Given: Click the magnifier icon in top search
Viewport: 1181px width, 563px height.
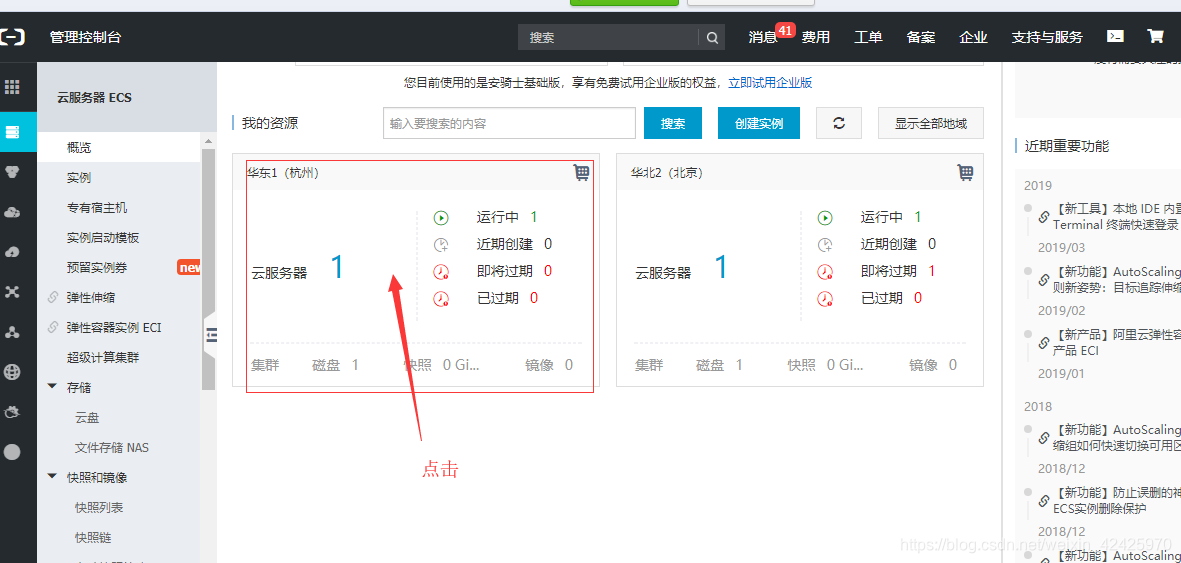Looking at the screenshot, I should click(x=712, y=37).
